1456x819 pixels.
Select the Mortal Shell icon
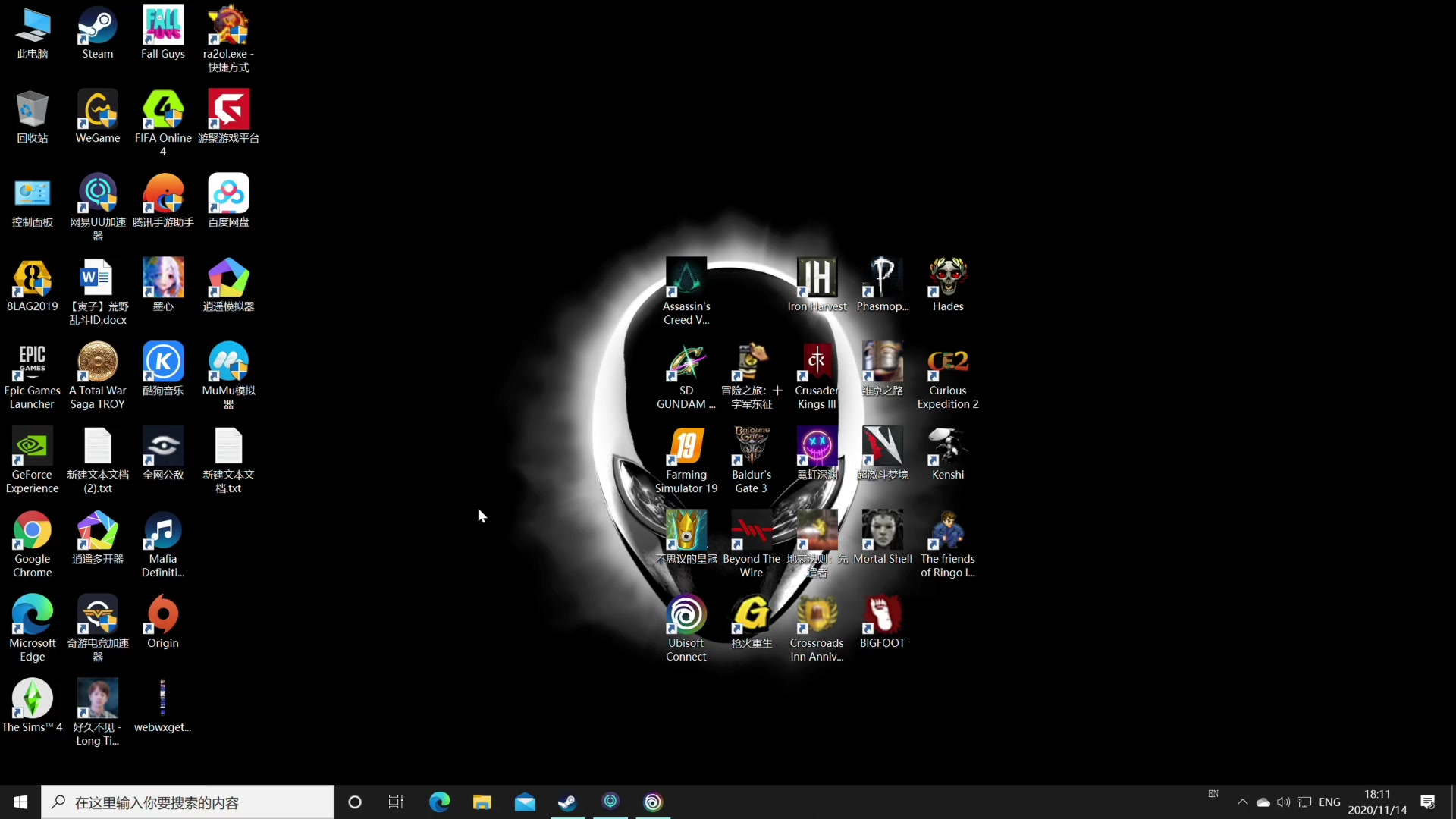point(883,538)
